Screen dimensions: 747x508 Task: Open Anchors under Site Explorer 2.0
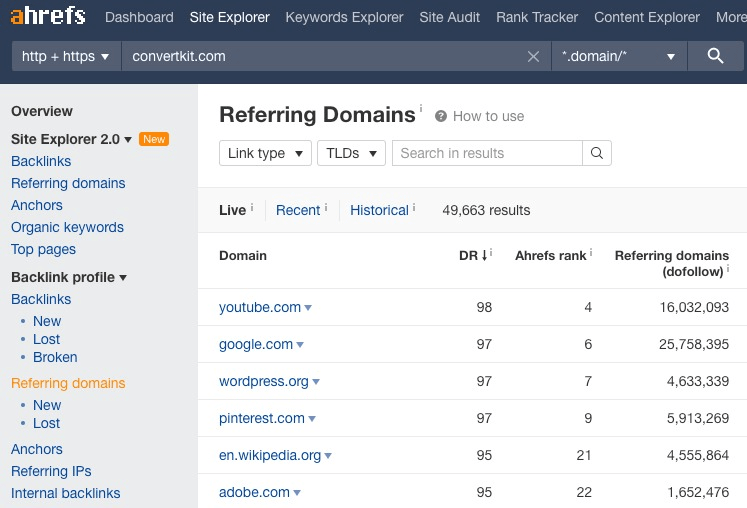[37, 205]
